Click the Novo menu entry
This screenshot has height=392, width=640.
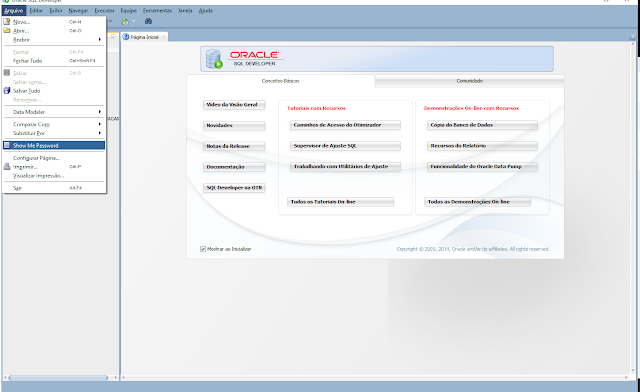53,22
